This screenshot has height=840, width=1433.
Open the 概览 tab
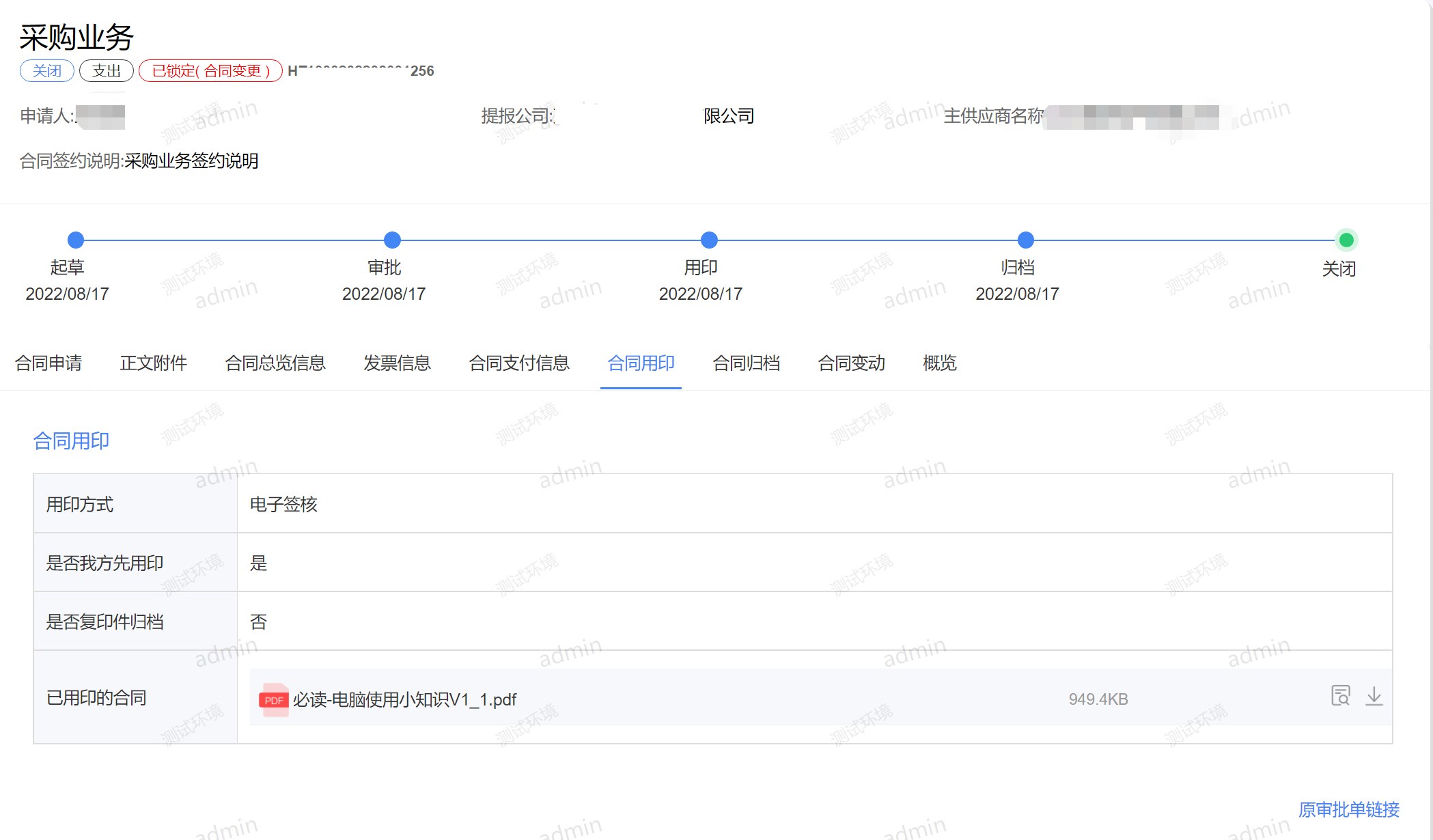pyautogui.click(x=939, y=363)
